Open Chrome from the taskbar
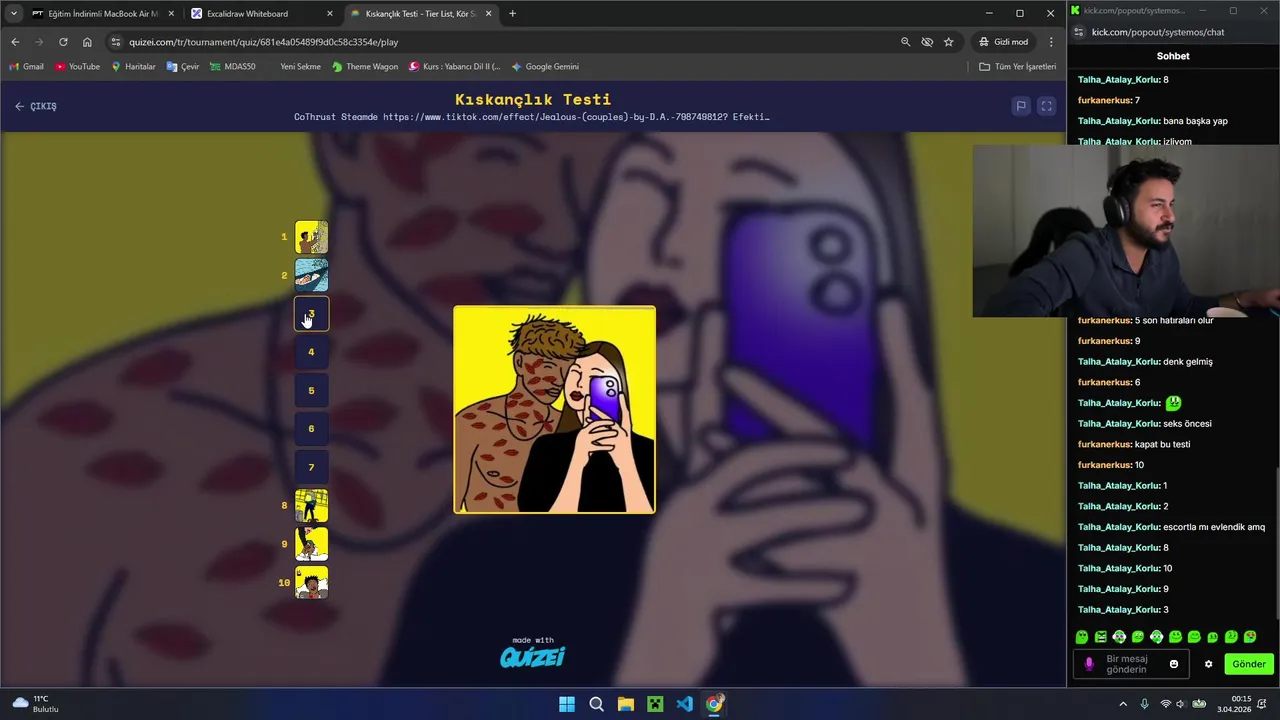Image resolution: width=1280 pixels, height=720 pixels. tap(714, 704)
